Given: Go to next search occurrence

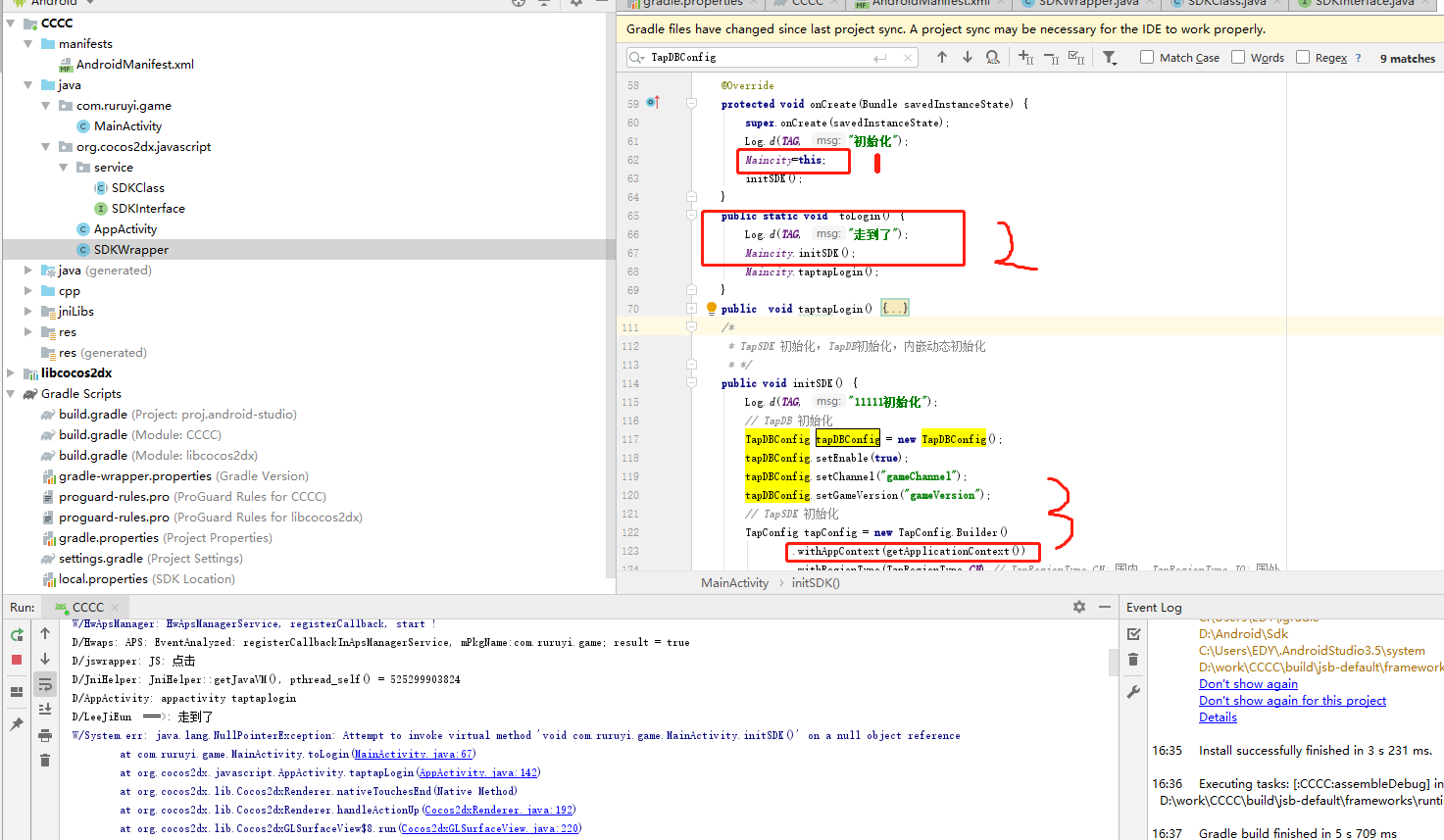Looking at the screenshot, I should pyautogui.click(x=968, y=58).
